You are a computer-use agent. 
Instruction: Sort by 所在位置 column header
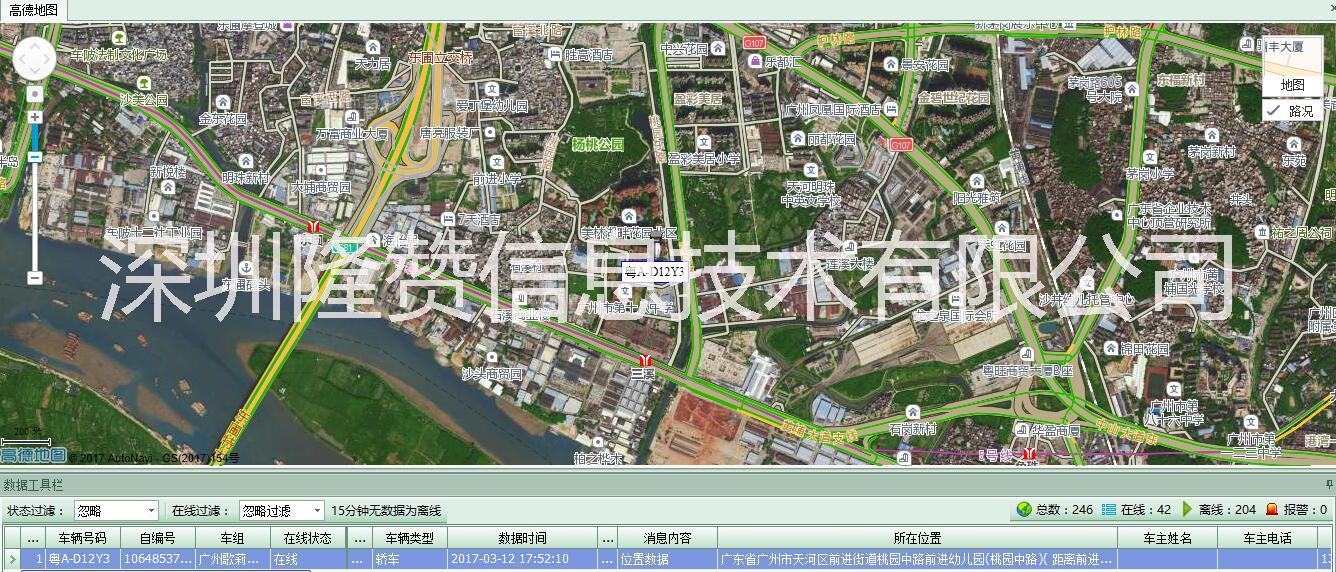[x=917, y=538]
